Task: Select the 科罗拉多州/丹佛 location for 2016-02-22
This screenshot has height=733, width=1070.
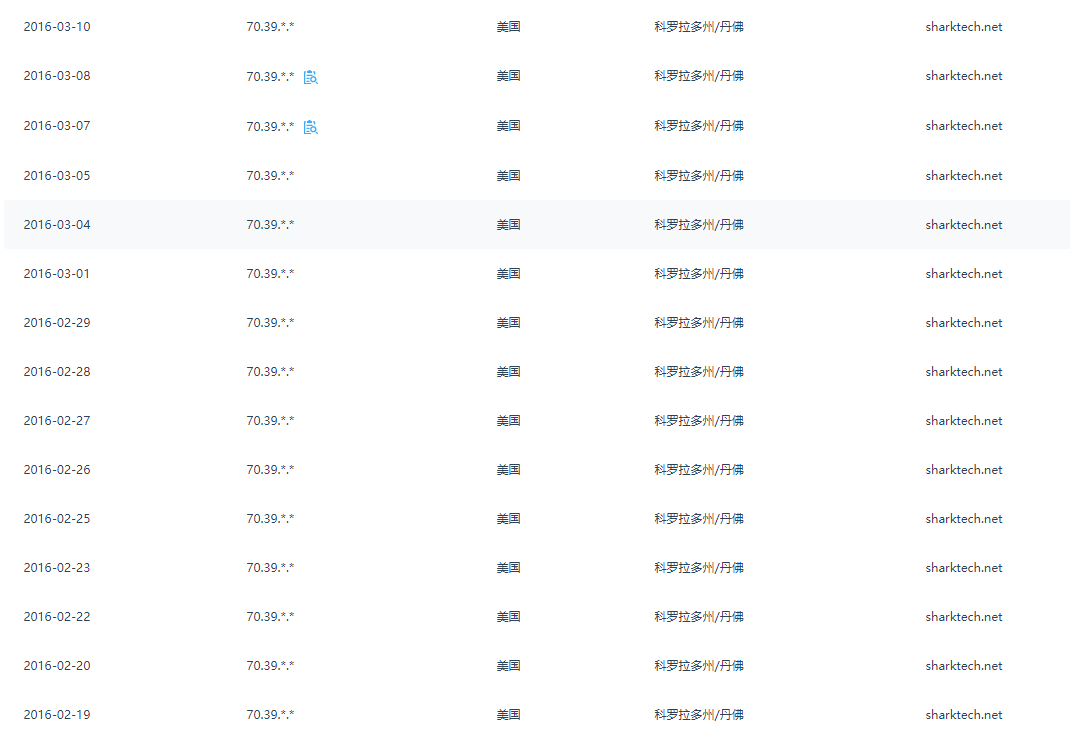Action: pos(699,617)
